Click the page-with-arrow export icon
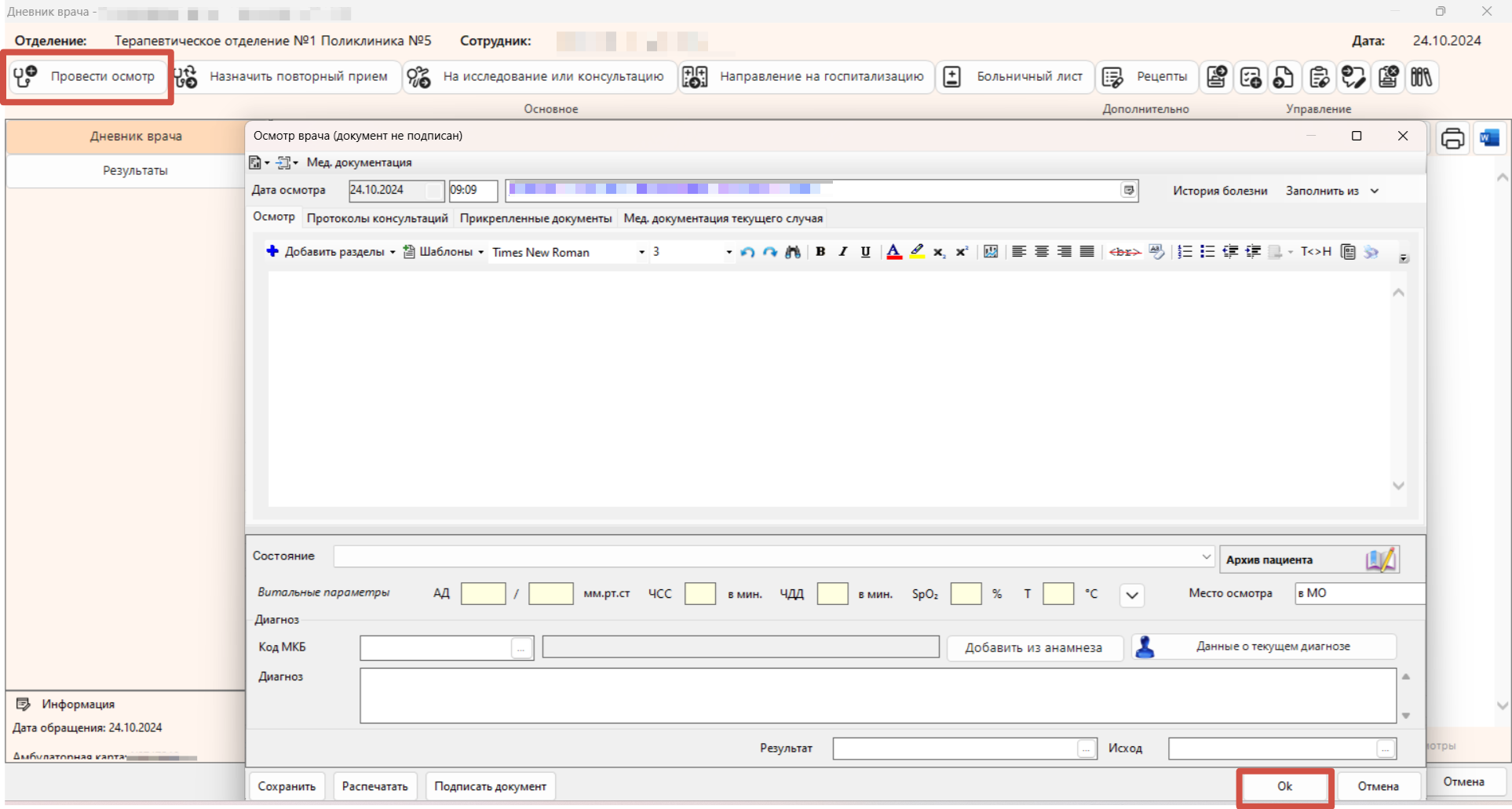 click(x=1284, y=77)
